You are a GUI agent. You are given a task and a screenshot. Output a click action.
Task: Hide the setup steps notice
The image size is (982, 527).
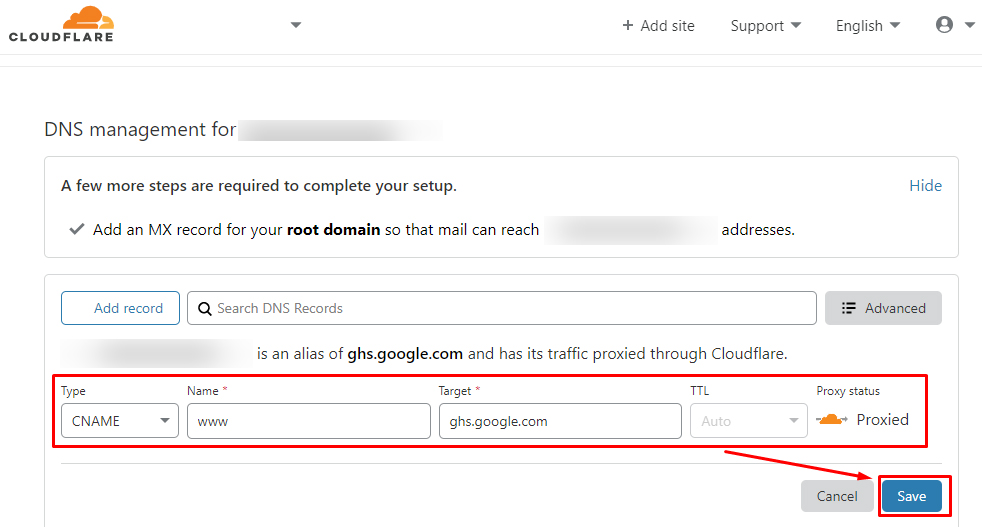coord(925,185)
